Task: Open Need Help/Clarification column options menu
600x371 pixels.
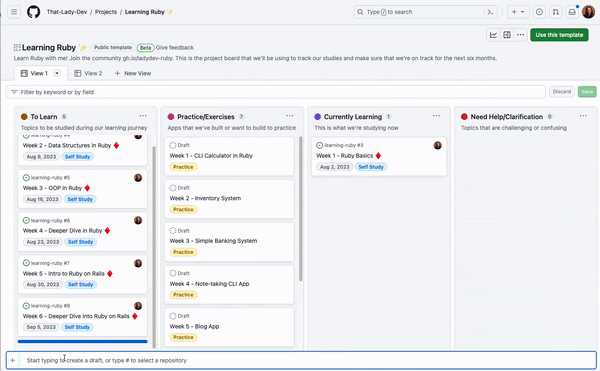Action: coord(583,116)
